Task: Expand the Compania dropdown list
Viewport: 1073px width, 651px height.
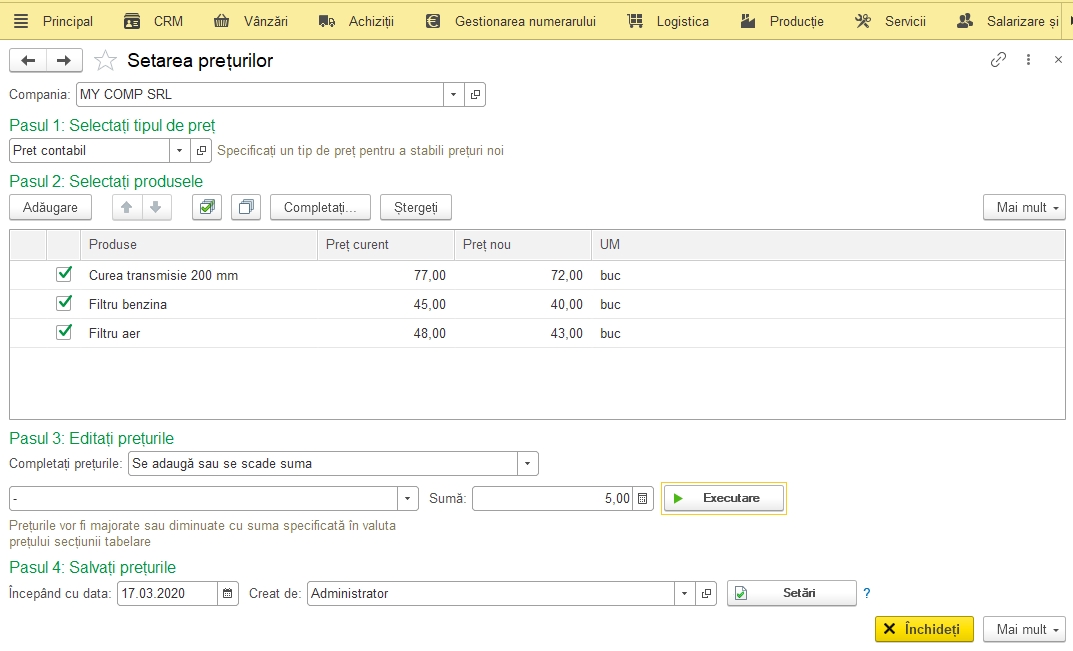Action: tap(454, 94)
